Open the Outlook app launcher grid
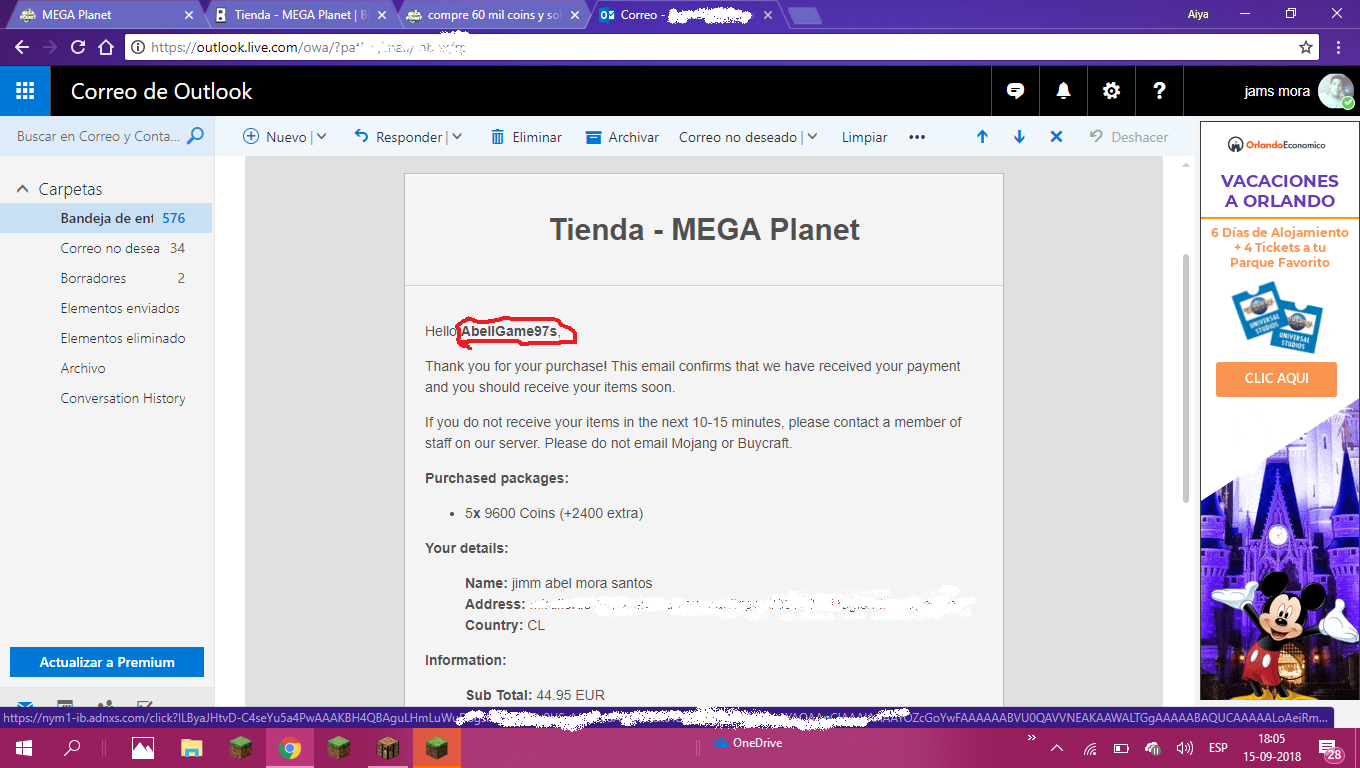 coord(25,91)
